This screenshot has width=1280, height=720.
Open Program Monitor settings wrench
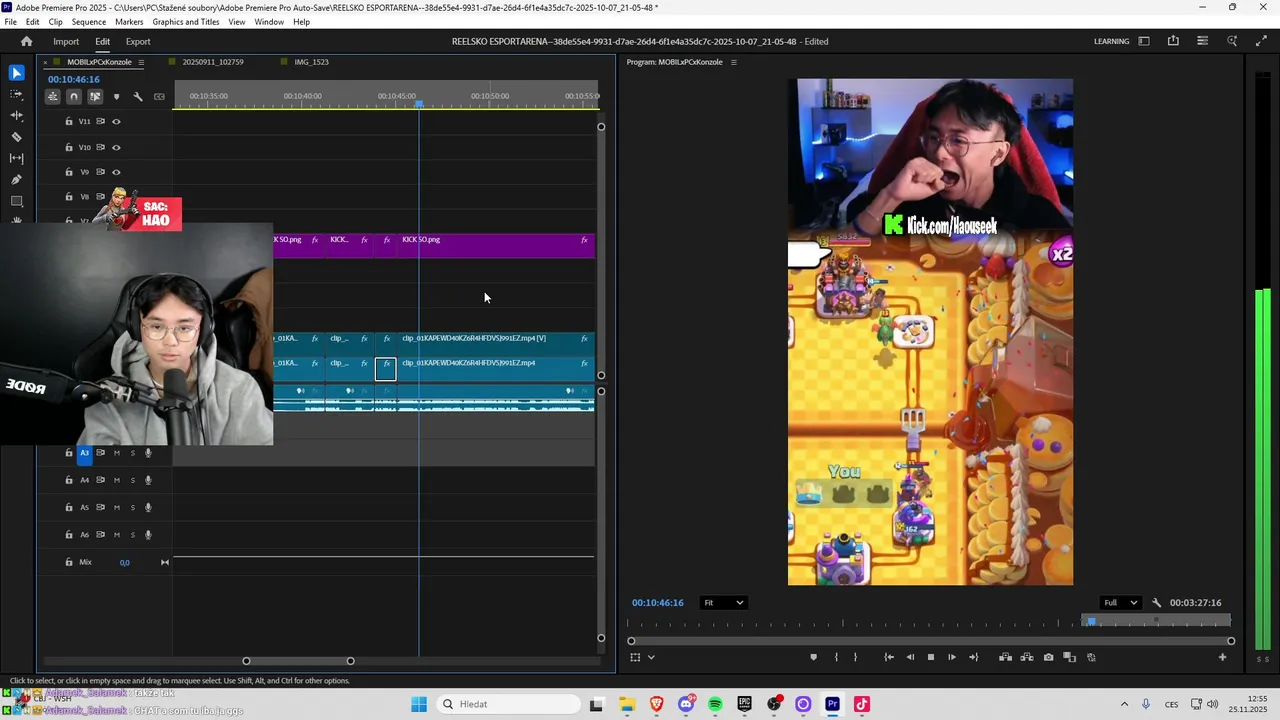1157,603
